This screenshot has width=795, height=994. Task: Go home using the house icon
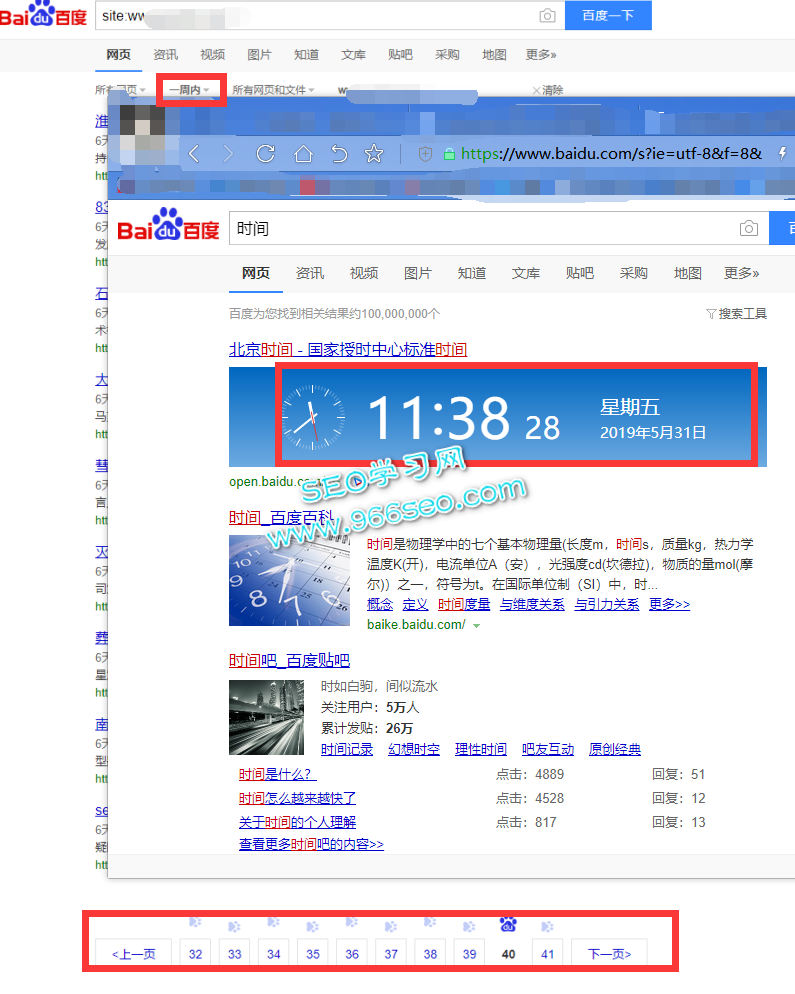point(303,153)
